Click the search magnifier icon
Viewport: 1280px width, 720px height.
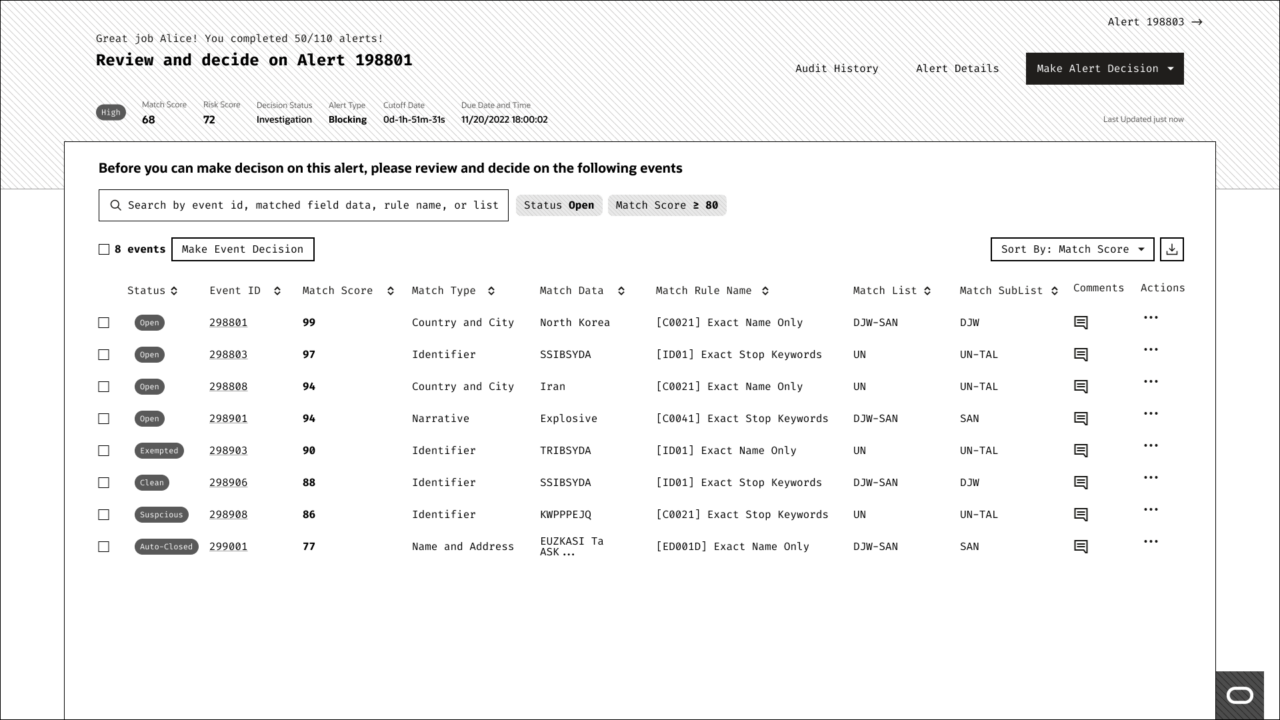click(x=116, y=205)
